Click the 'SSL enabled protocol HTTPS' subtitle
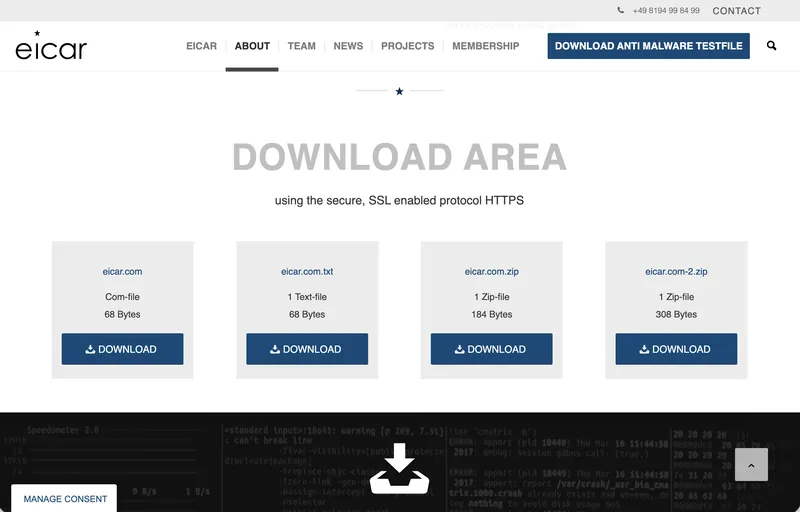This screenshot has width=800, height=512. [446, 200]
